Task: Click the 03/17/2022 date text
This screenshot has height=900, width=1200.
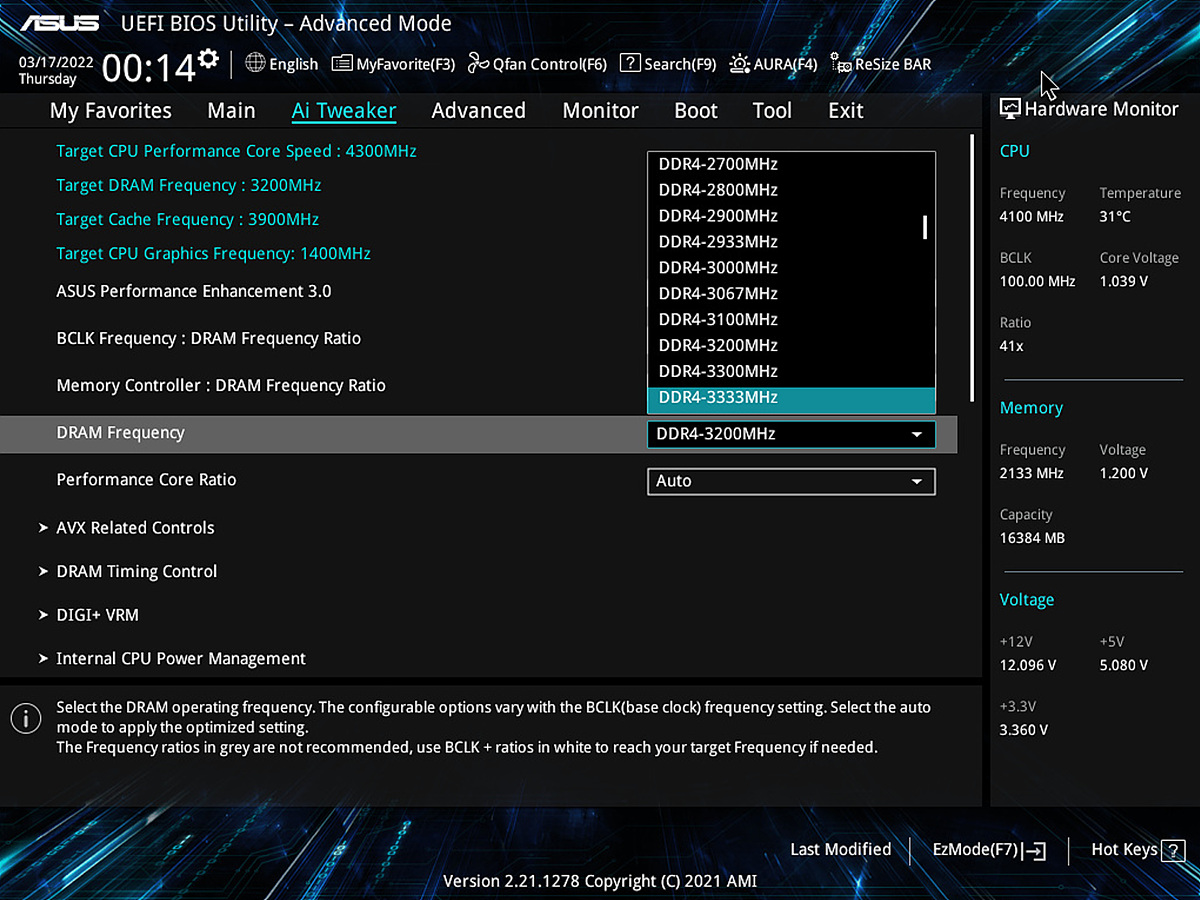Action: tap(56, 62)
